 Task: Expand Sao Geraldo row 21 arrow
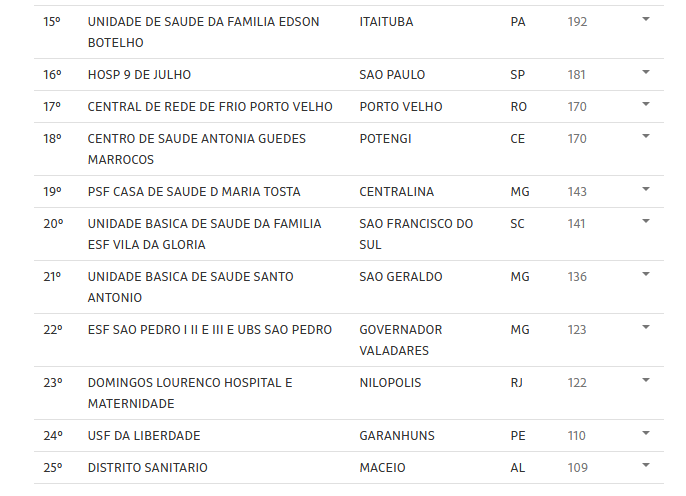pos(645,274)
